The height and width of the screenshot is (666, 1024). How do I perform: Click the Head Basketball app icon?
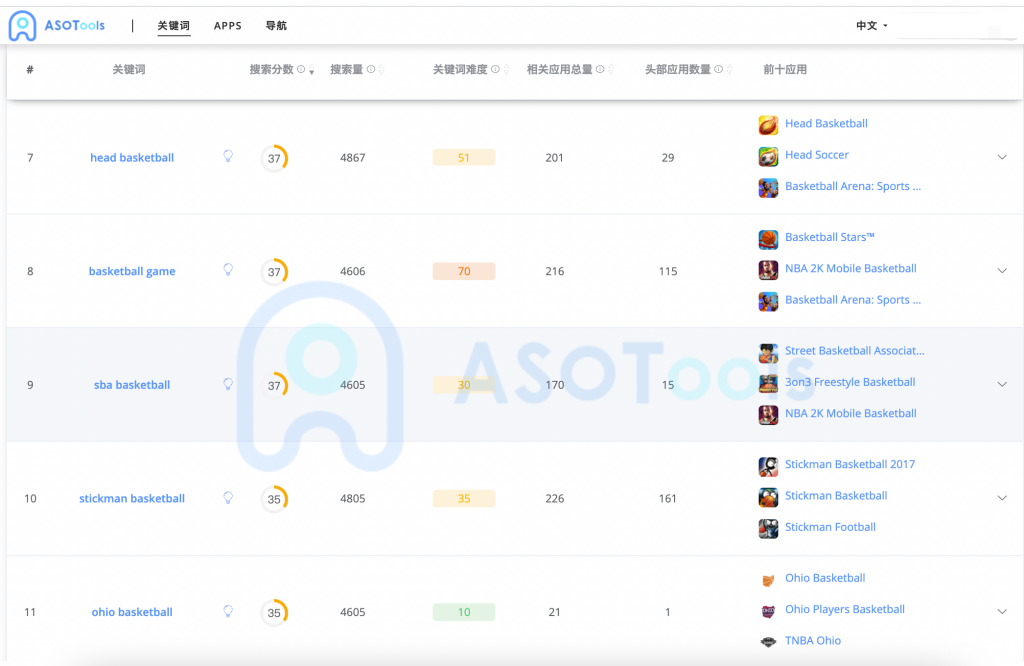coord(768,125)
